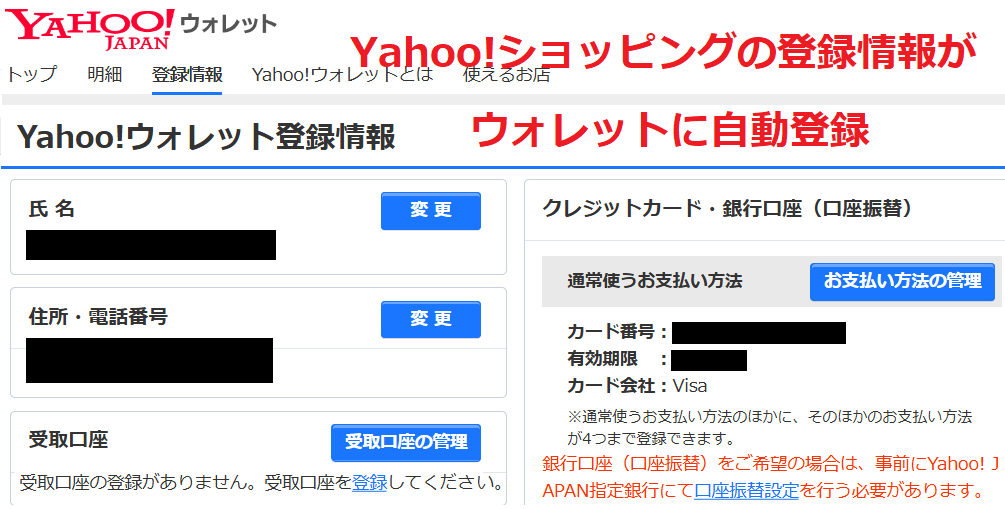Click the 氏名 label

click(51, 209)
